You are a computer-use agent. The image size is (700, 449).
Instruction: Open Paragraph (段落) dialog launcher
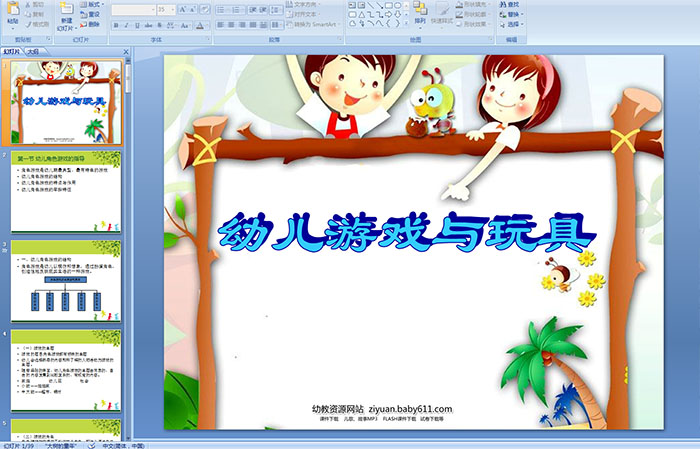click(340, 39)
